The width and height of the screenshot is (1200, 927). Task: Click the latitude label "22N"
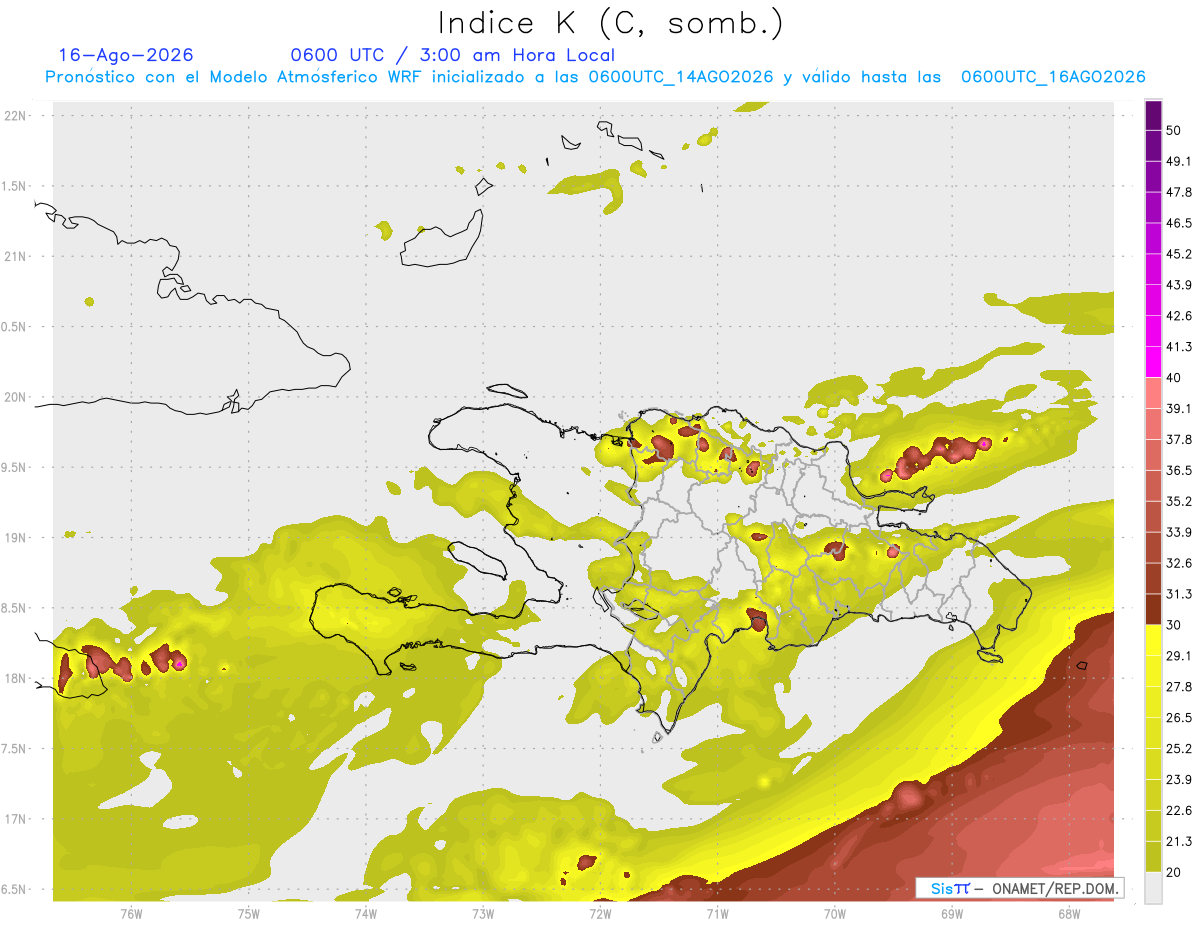(x=16, y=116)
